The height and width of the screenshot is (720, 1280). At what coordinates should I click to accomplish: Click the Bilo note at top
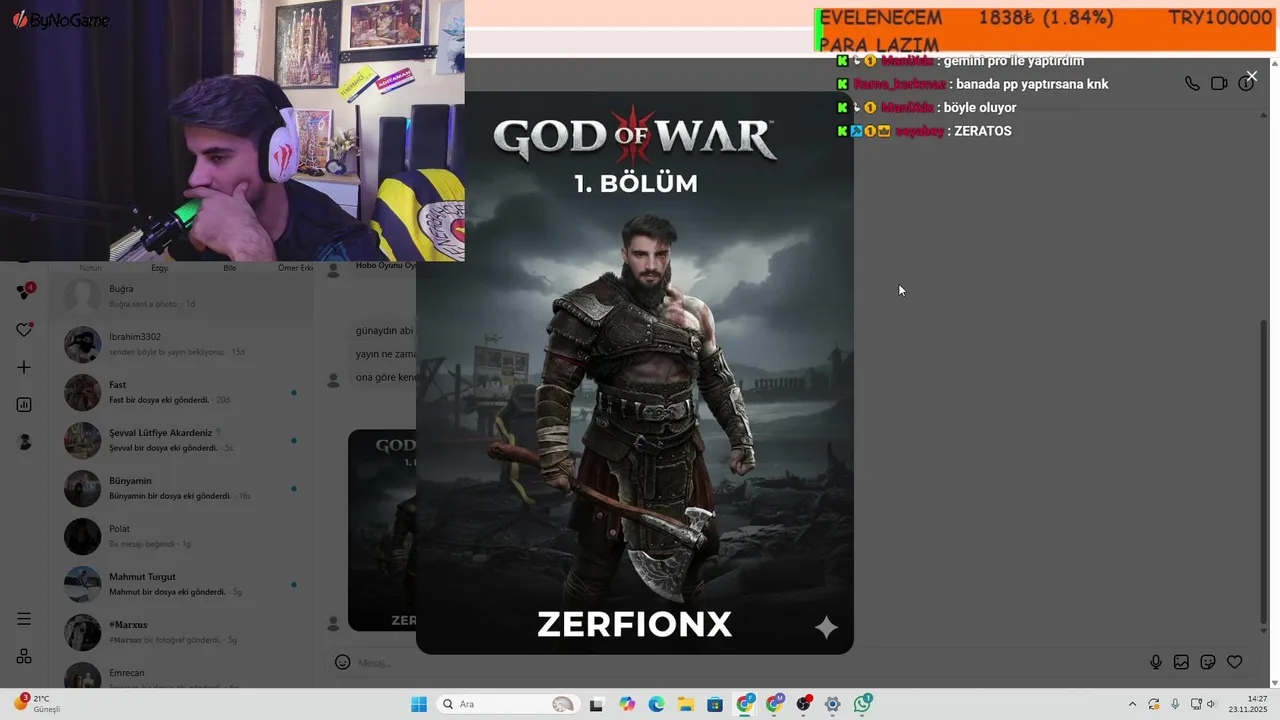(x=229, y=268)
